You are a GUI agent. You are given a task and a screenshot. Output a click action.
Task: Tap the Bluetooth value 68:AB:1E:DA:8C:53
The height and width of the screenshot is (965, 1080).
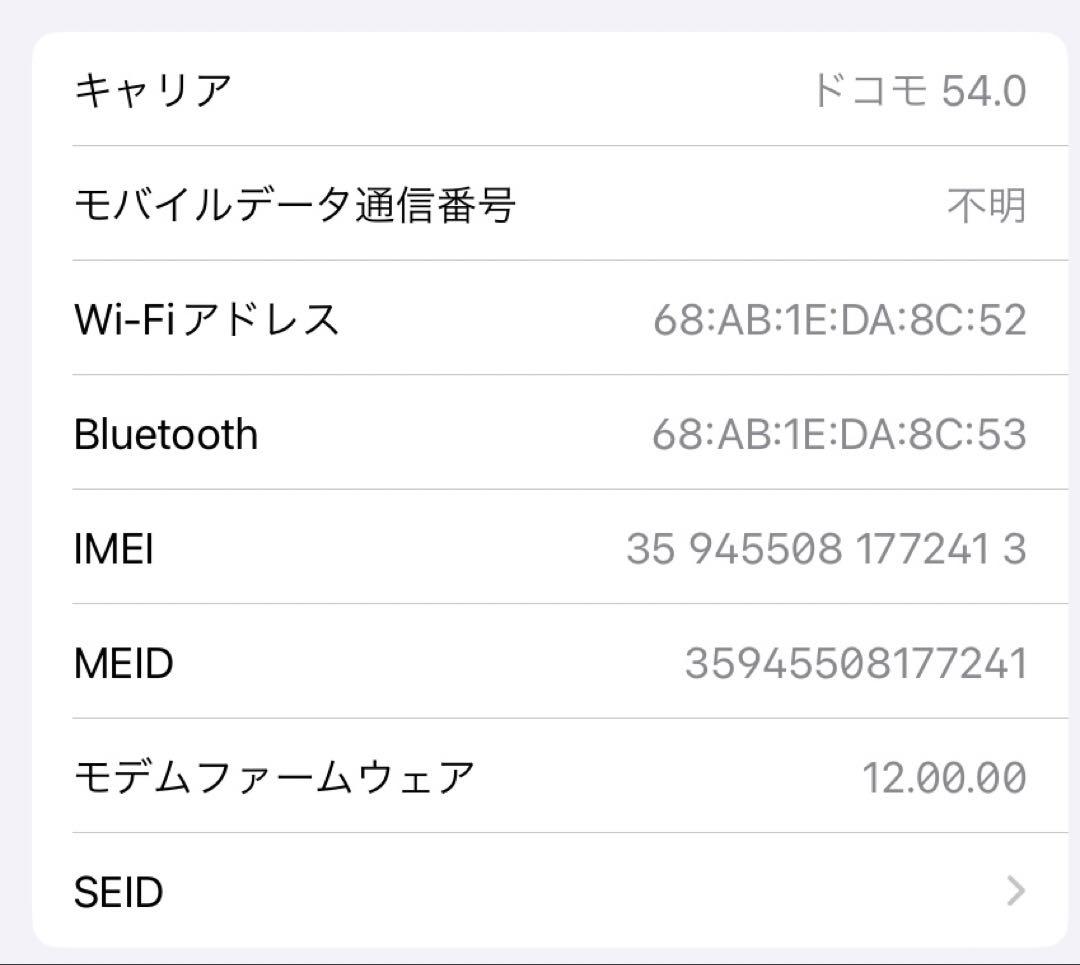pos(838,433)
